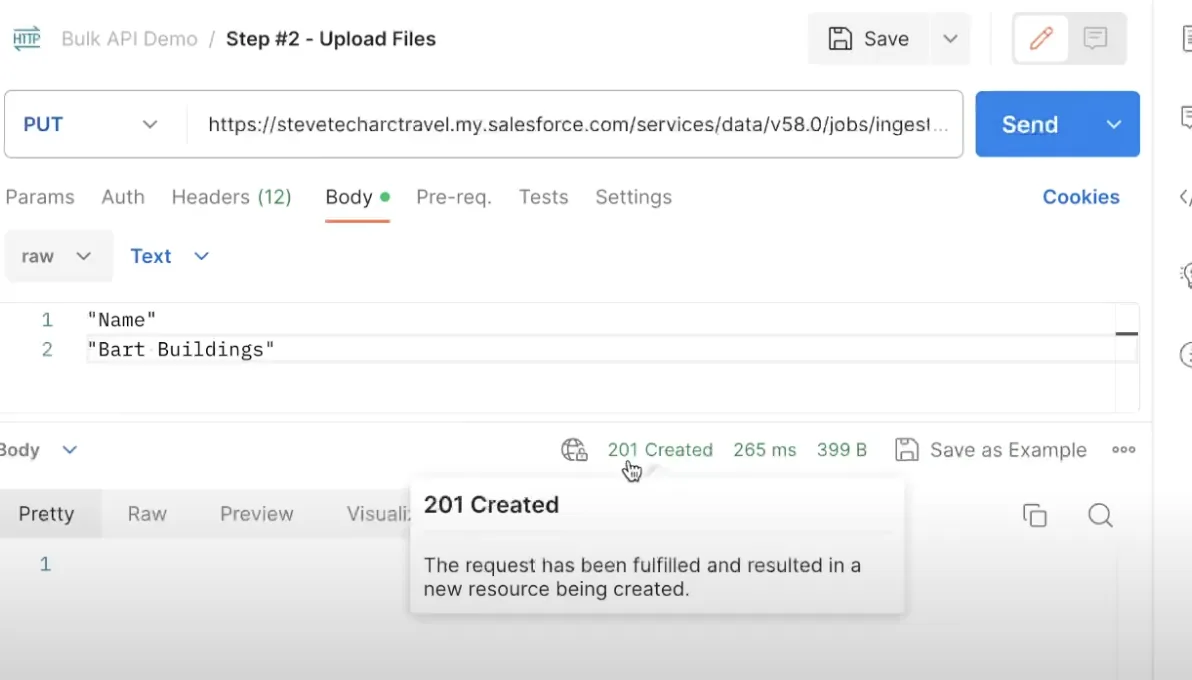Image resolution: width=1192 pixels, height=680 pixels.
Task: Search the response with magnifier icon
Action: pyautogui.click(x=1100, y=515)
